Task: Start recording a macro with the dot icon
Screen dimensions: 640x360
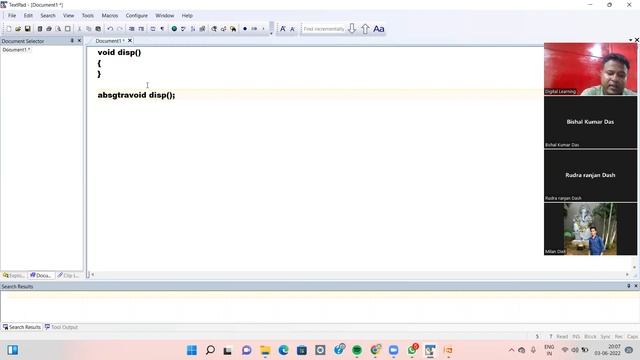Action: coord(245,29)
